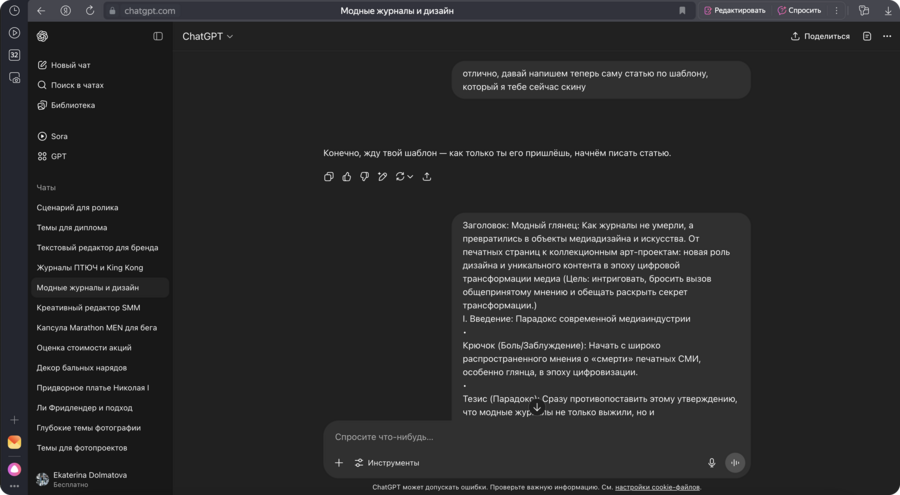The image size is (900, 495).
Task: Reload the page with the refresh icon
Action: (x=90, y=11)
